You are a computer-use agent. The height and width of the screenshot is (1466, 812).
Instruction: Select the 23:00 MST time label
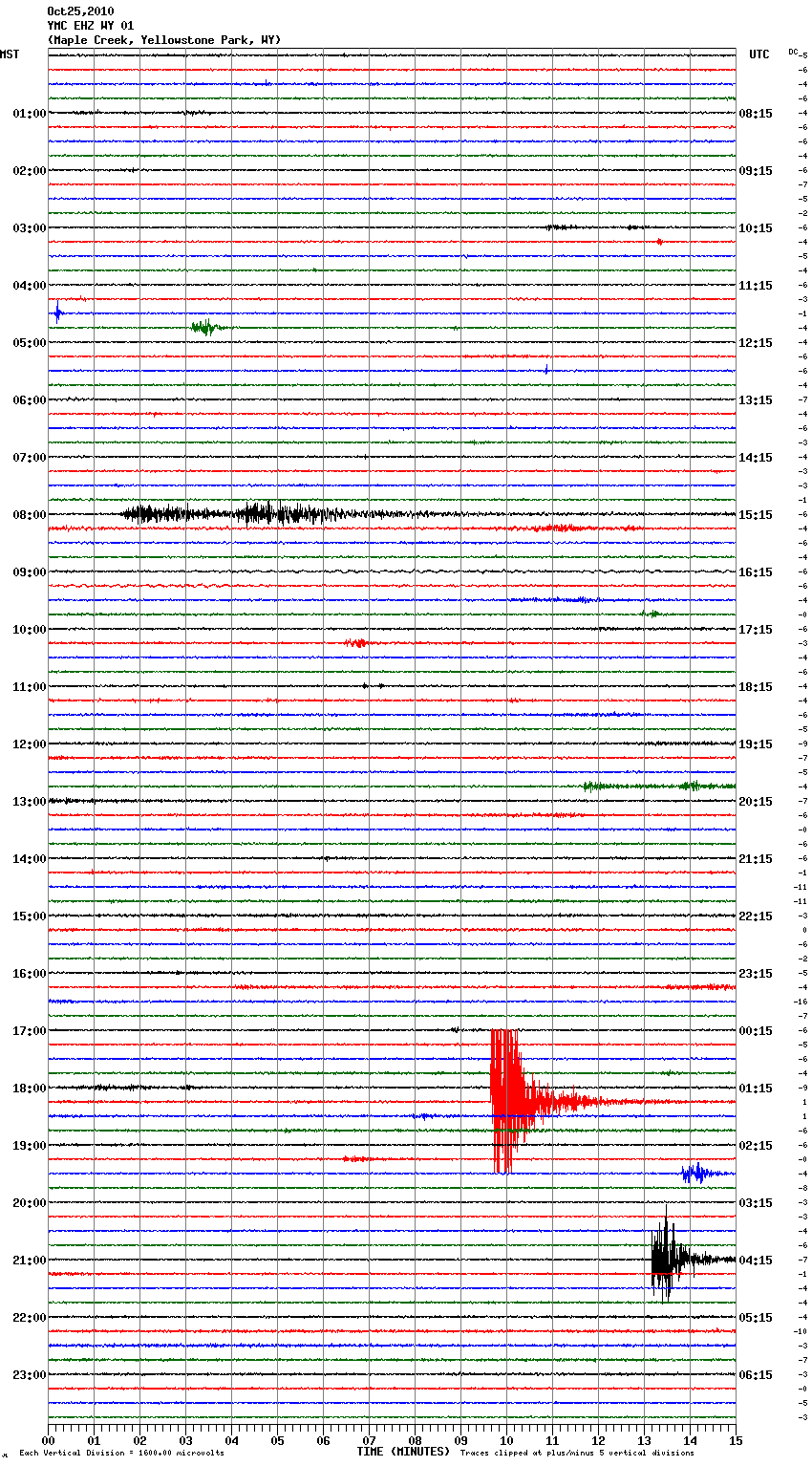point(29,1375)
